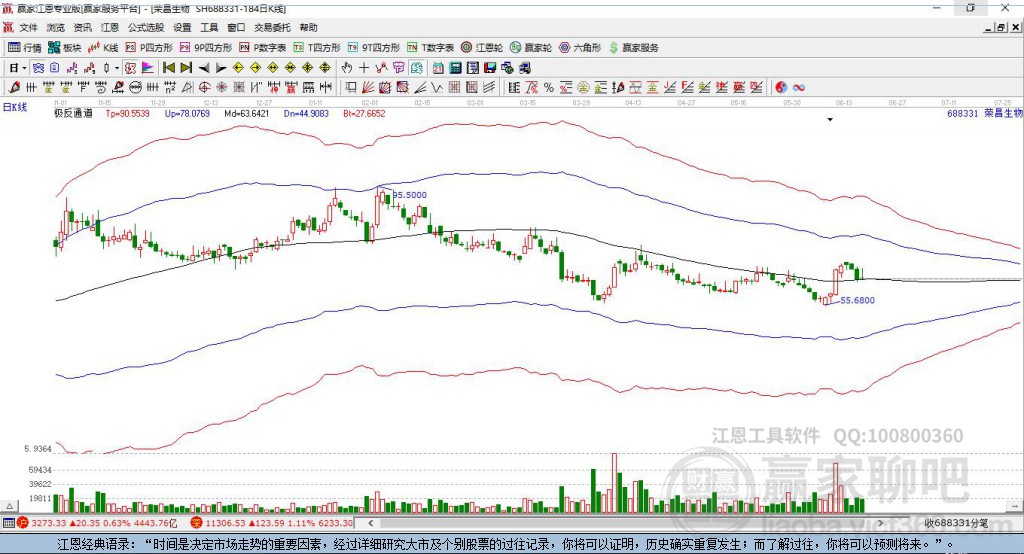Select the red fan lines tool
Viewport: 1024px width, 554px height.
click(x=368, y=88)
